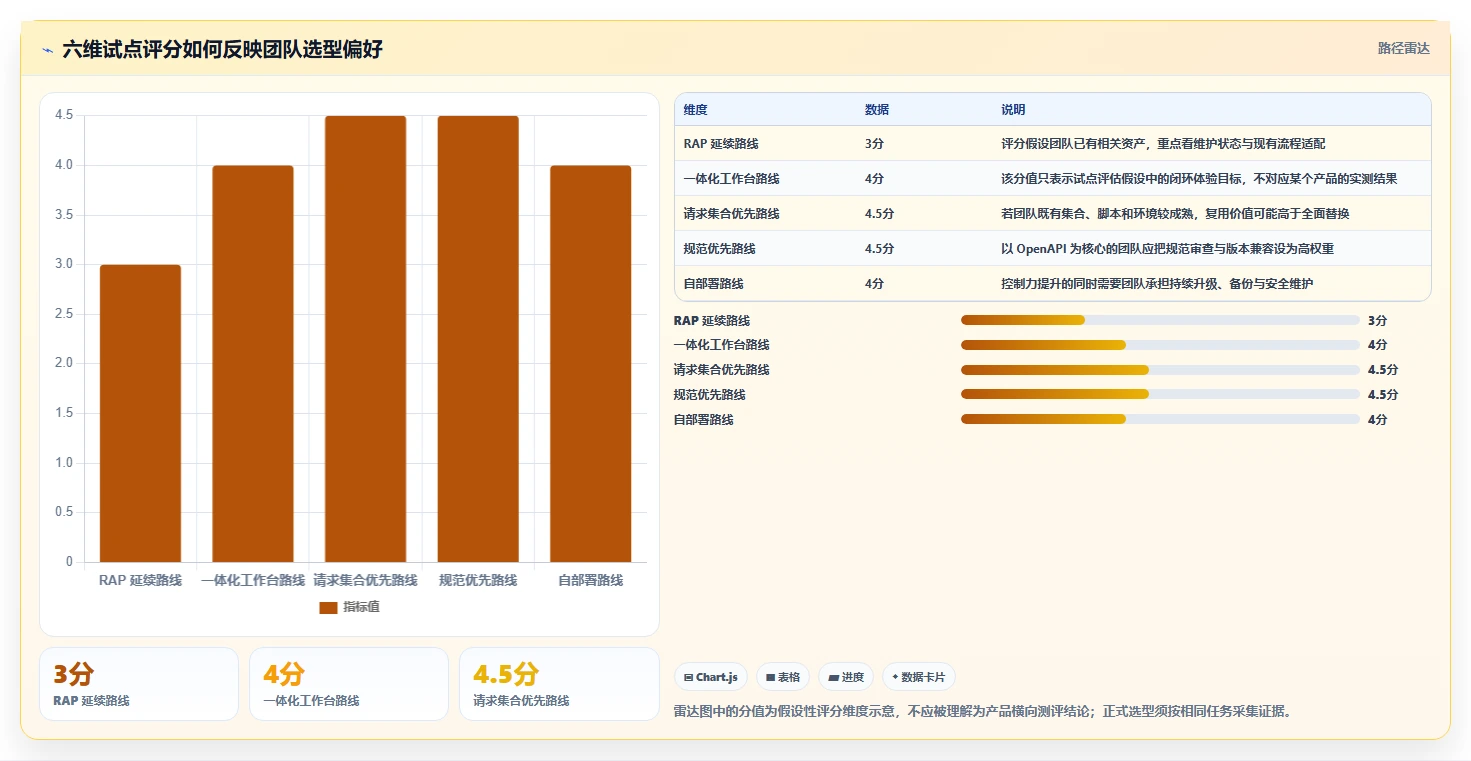Select the 表格 chip
1471x761 pixels.
point(783,677)
